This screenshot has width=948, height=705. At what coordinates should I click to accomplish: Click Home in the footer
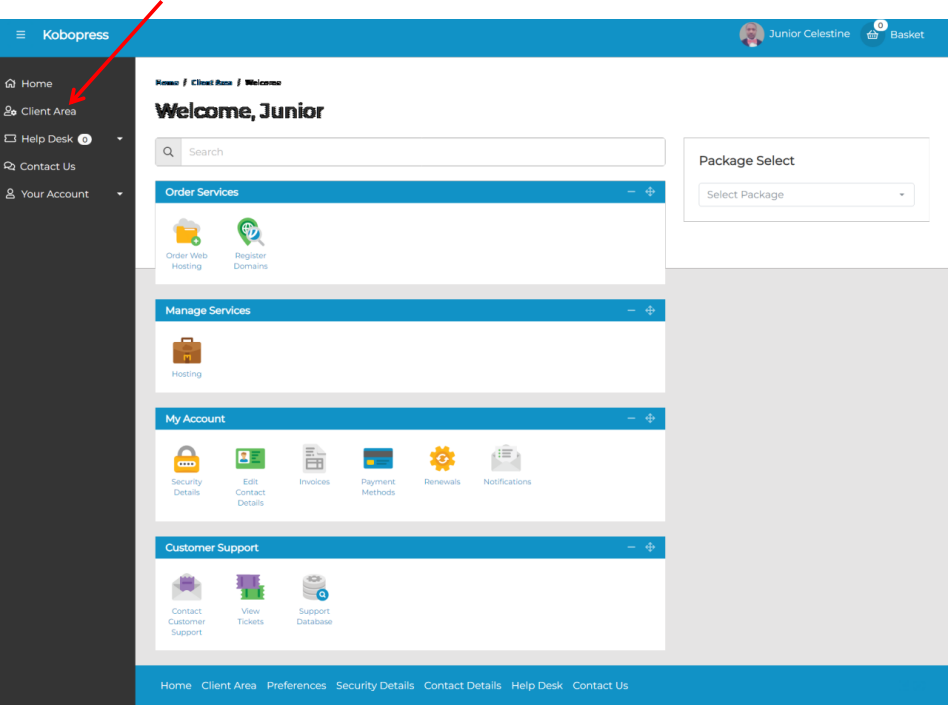click(x=176, y=686)
